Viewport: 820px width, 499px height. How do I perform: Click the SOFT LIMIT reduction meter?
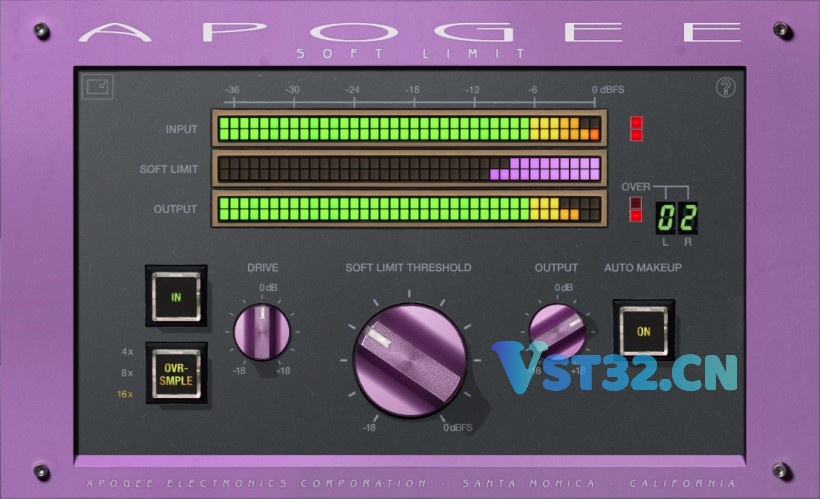click(x=409, y=168)
